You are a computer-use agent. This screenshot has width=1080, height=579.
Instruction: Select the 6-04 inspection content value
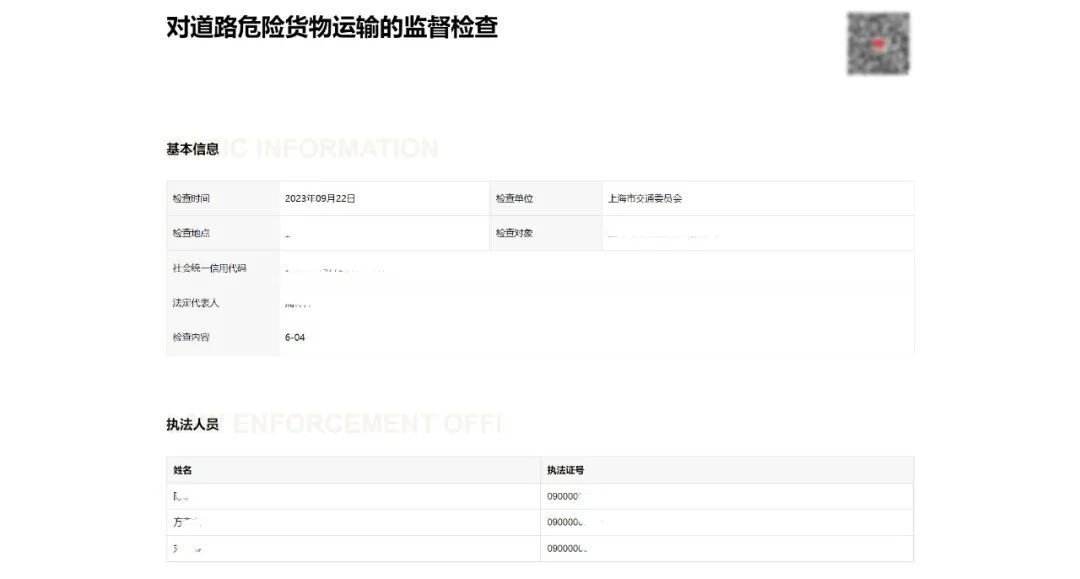(x=295, y=337)
